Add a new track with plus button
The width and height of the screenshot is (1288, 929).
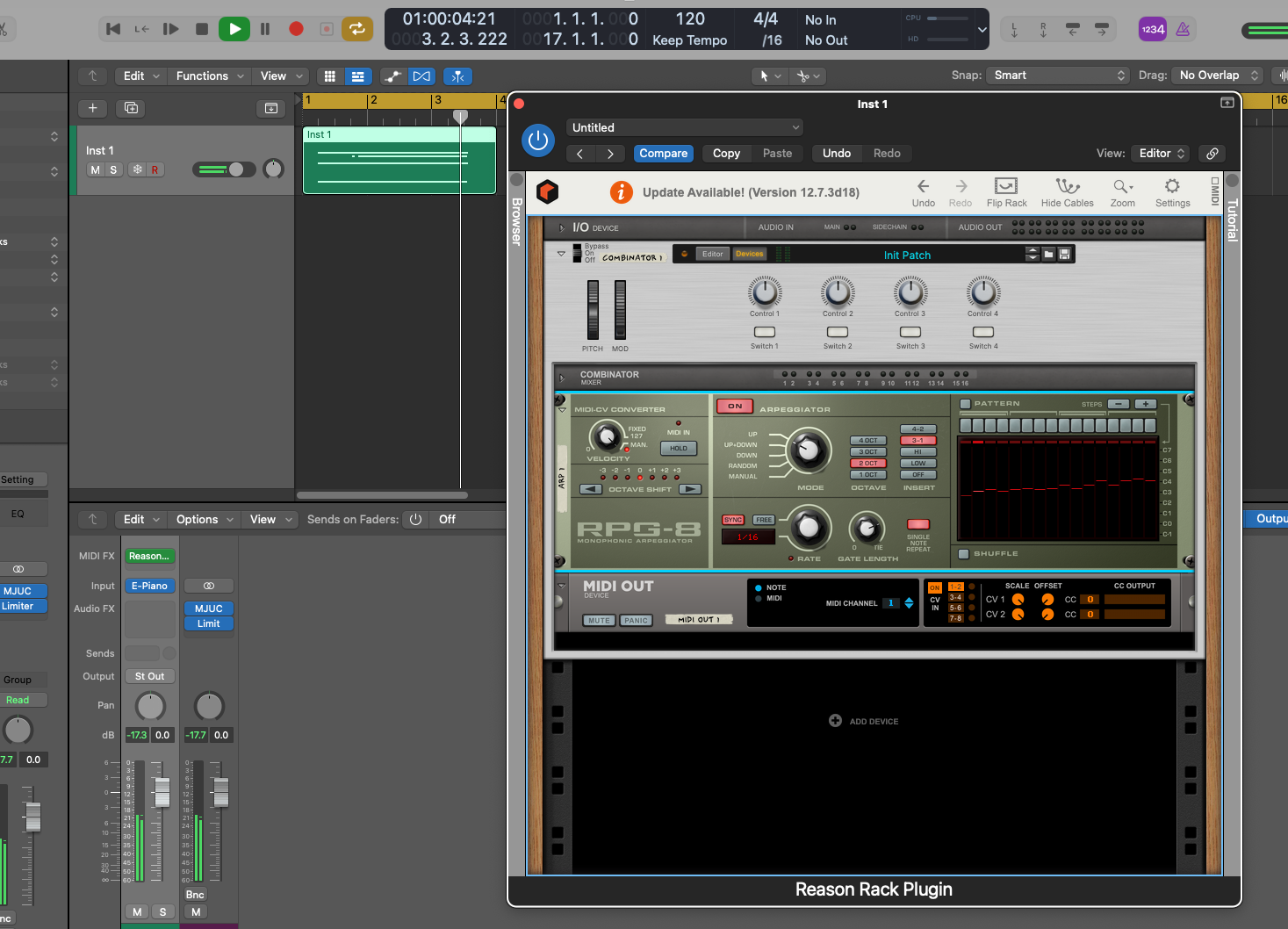coord(92,108)
